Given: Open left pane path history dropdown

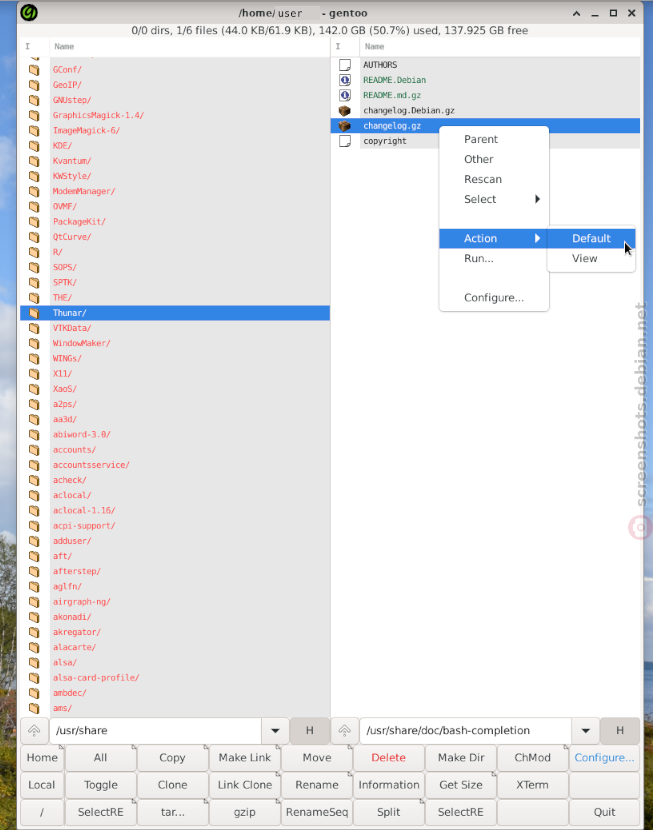Looking at the screenshot, I should tap(275, 730).
